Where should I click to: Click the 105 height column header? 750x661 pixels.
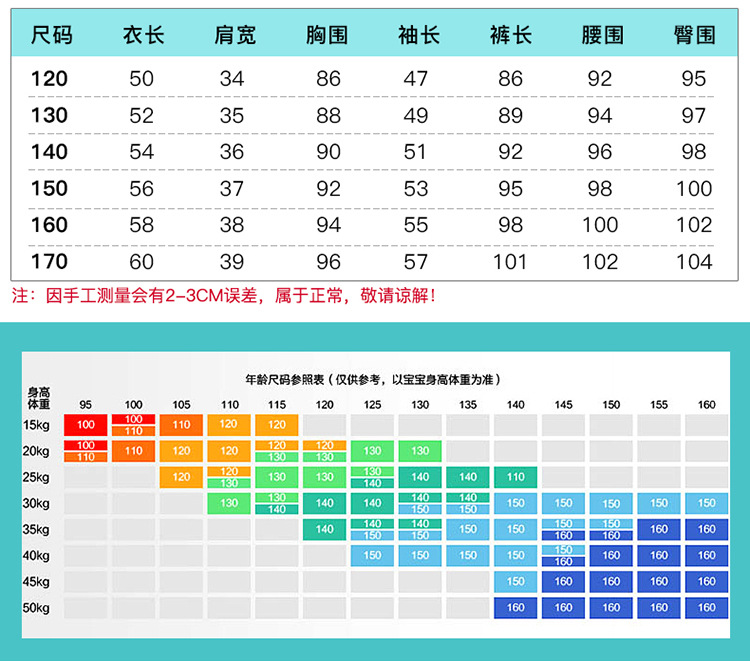[x=181, y=405]
